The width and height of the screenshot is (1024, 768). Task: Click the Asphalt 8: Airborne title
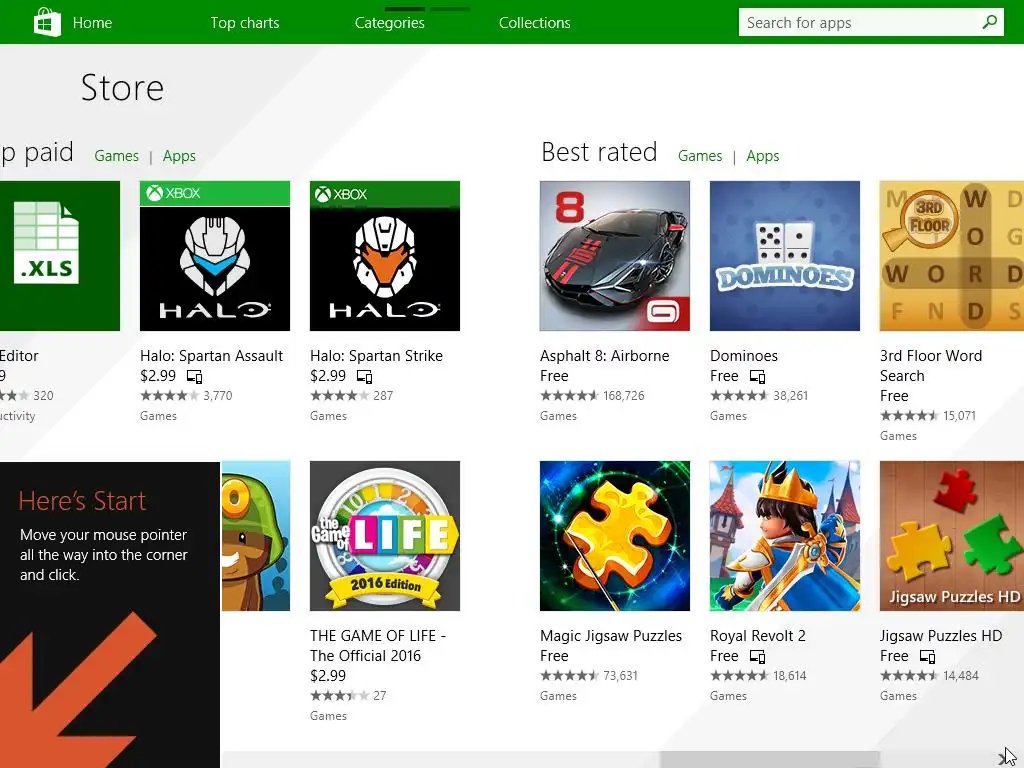pyautogui.click(x=605, y=356)
